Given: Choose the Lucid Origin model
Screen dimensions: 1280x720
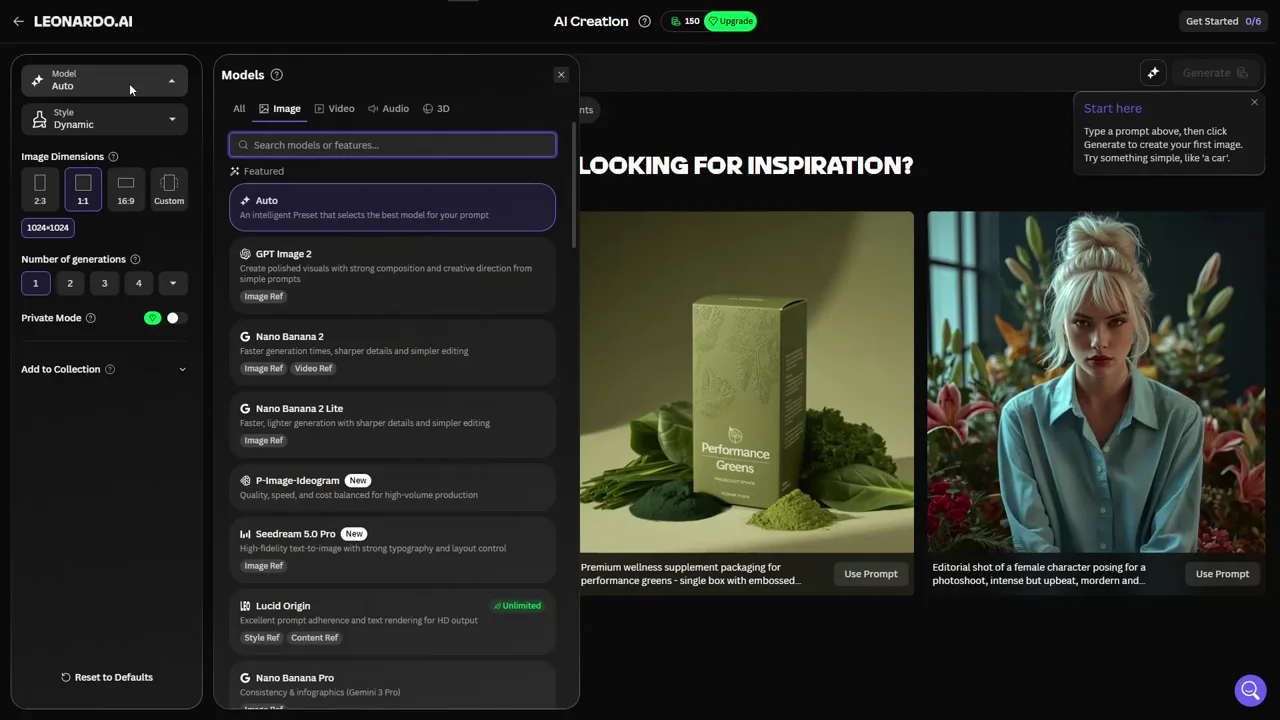Looking at the screenshot, I should pos(392,621).
